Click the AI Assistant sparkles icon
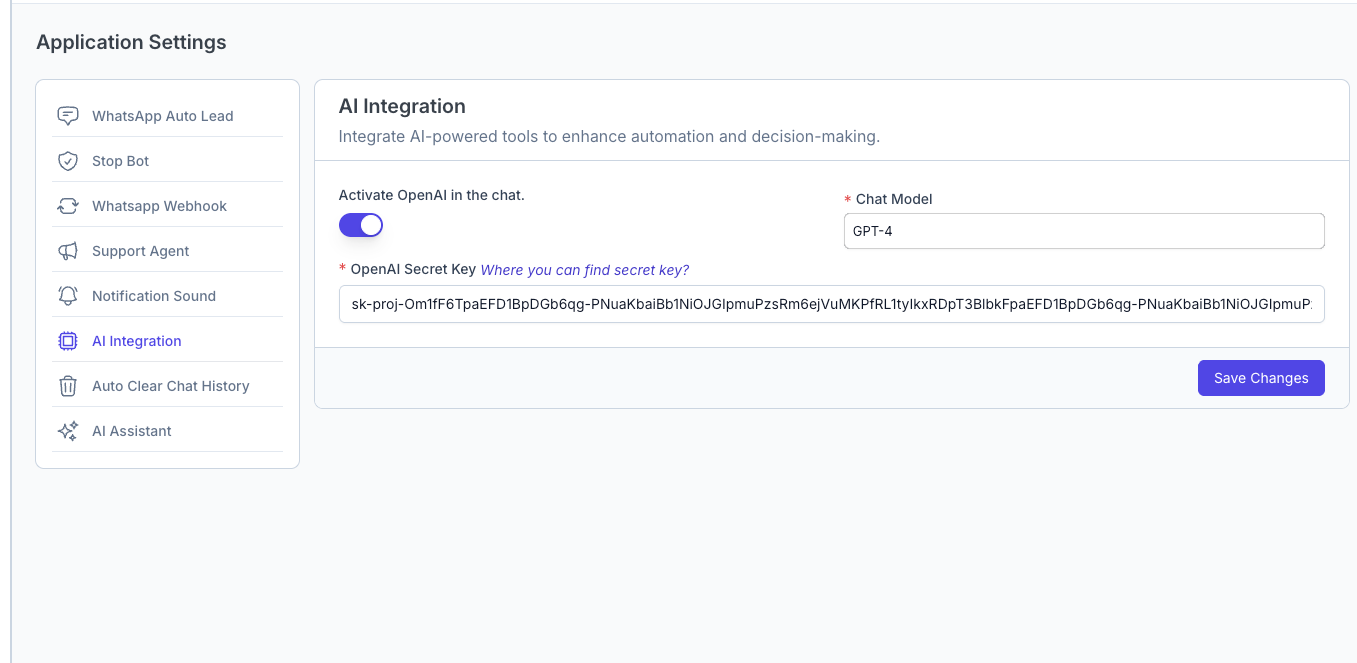 (67, 430)
